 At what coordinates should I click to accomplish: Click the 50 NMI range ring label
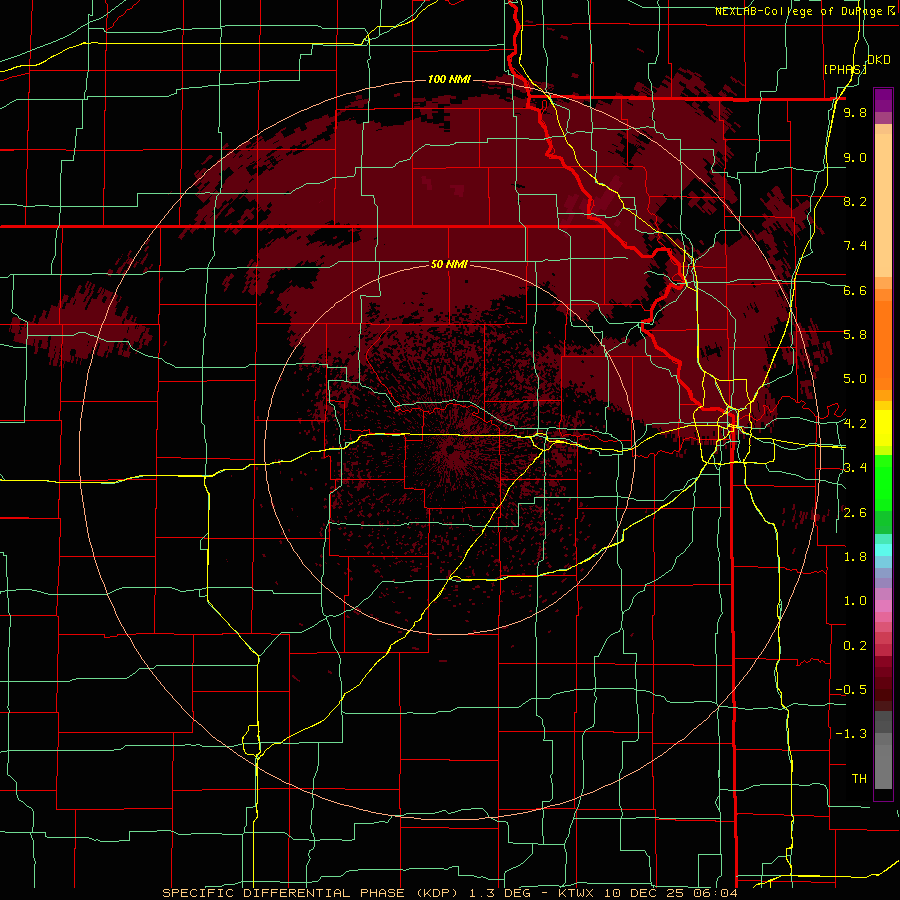pyautogui.click(x=449, y=264)
